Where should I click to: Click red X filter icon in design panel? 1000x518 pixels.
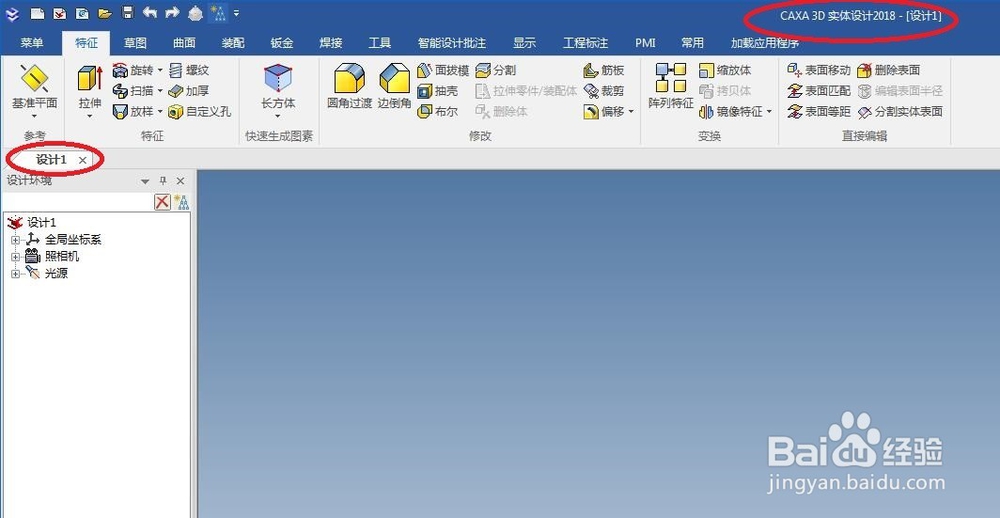163,202
